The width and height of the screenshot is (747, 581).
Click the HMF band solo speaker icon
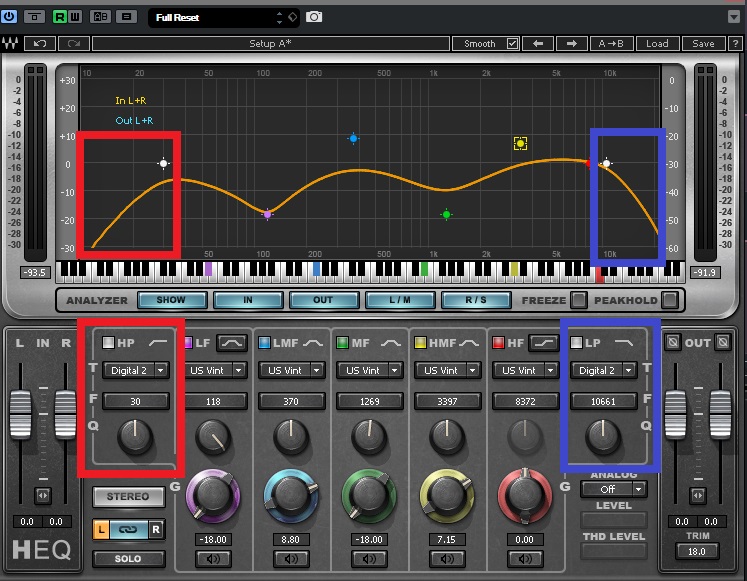coord(447,559)
